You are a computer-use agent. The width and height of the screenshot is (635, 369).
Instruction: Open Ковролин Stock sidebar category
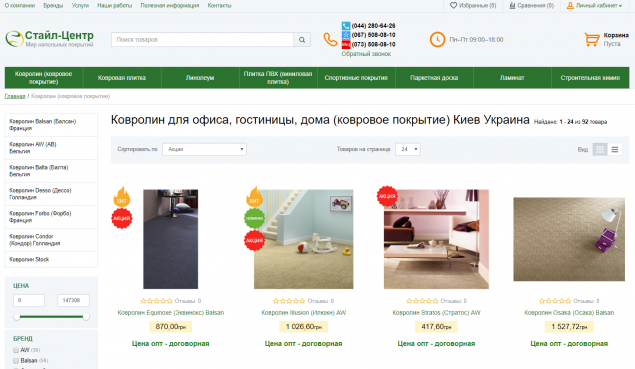pyautogui.click(x=51, y=260)
